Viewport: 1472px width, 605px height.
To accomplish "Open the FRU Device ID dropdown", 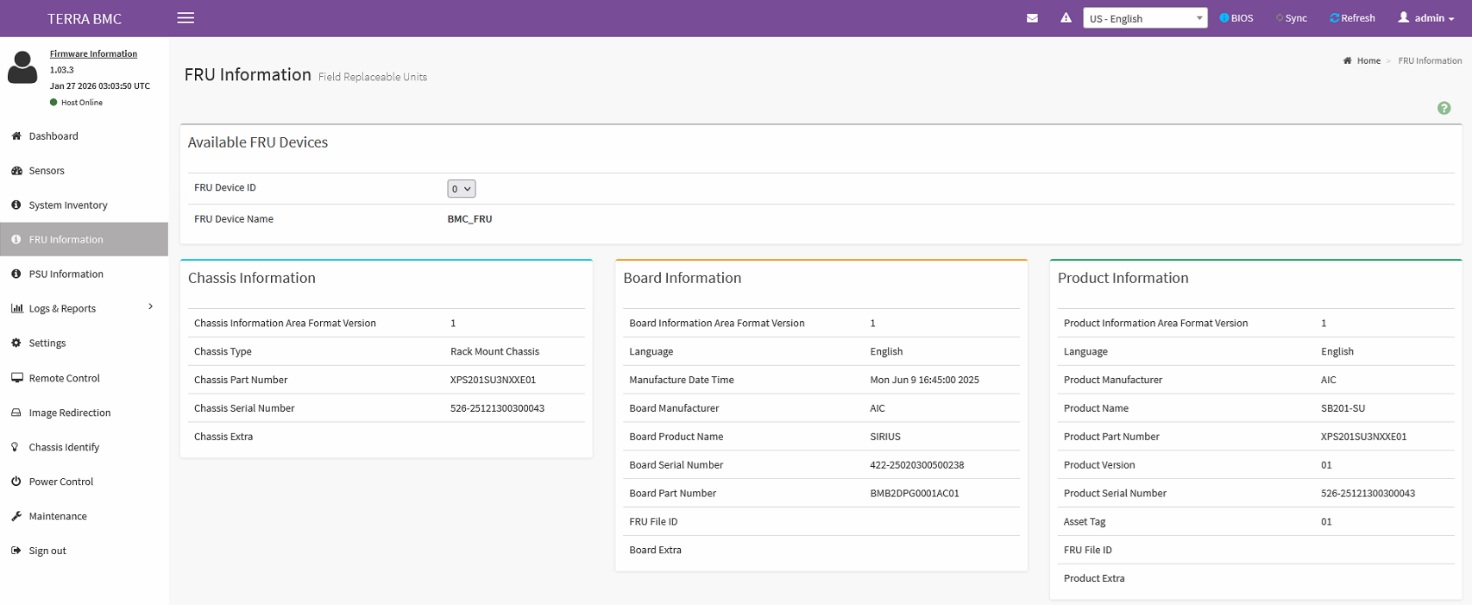I will pos(461,188).
